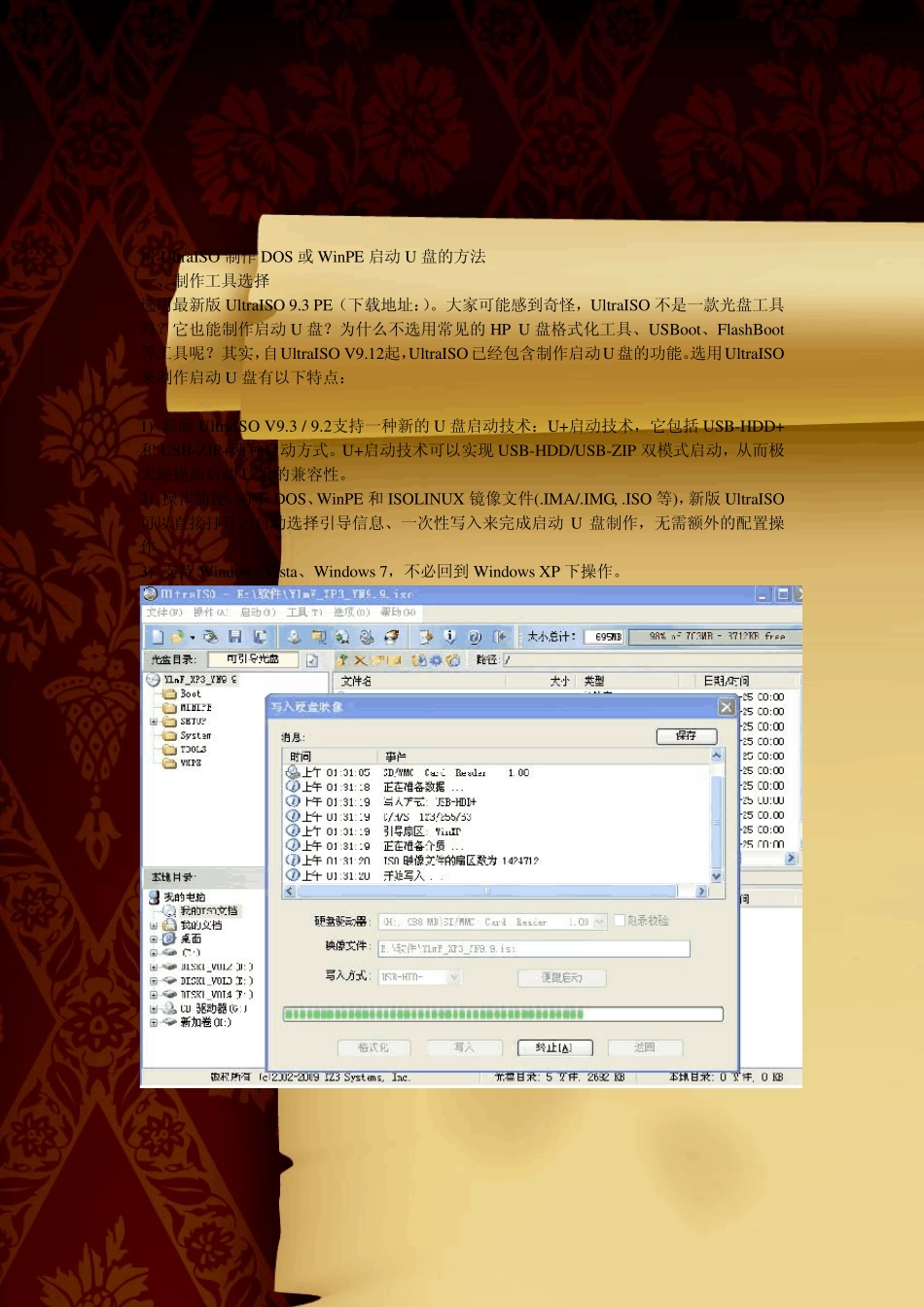Viewport: 924px width, 1307px height.
Task: Click the Save floppy disk toolbar icon
Action: pos(234,637)
